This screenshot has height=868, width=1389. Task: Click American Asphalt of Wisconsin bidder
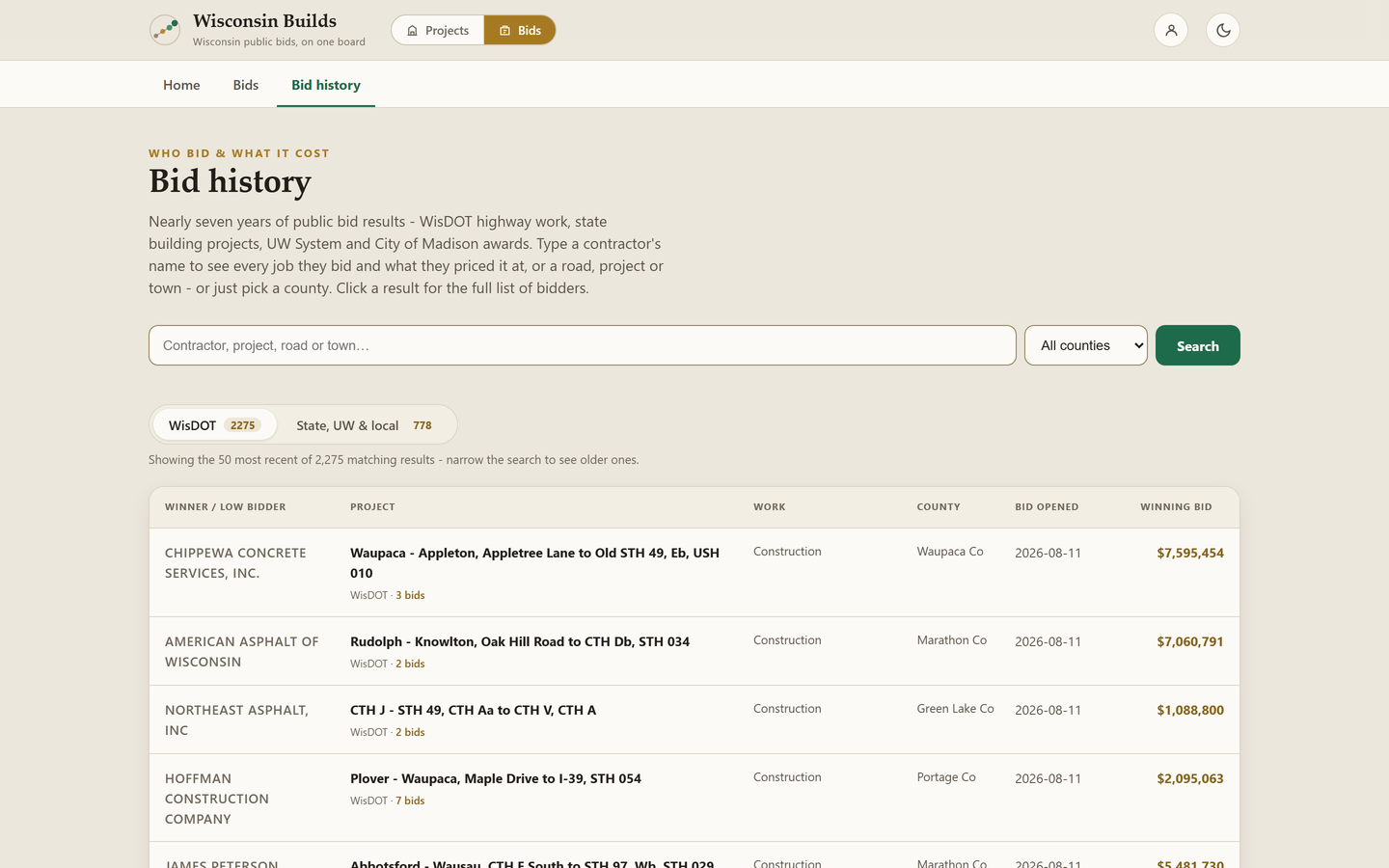click(241, 651)
